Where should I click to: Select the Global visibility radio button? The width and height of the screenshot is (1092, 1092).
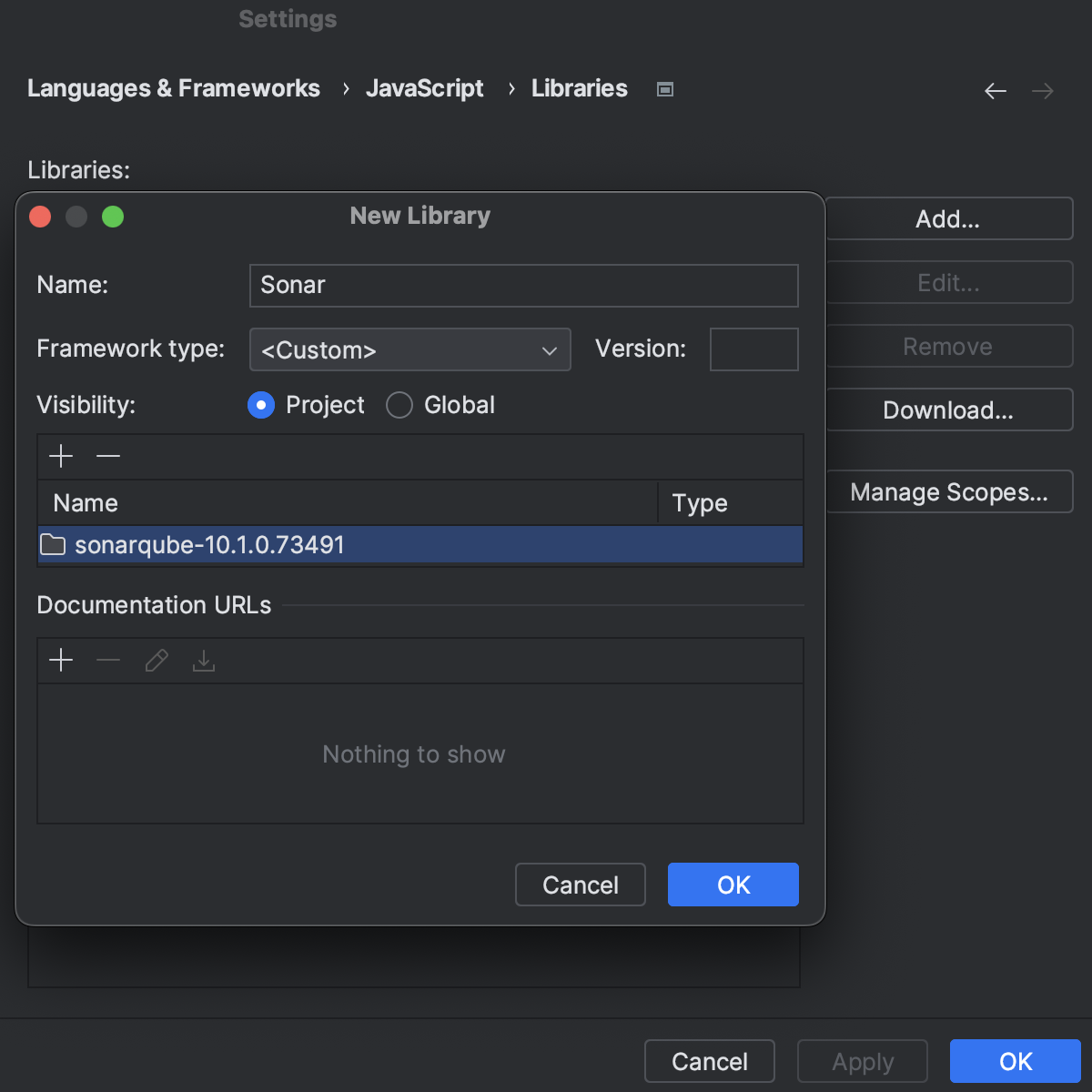399,406
